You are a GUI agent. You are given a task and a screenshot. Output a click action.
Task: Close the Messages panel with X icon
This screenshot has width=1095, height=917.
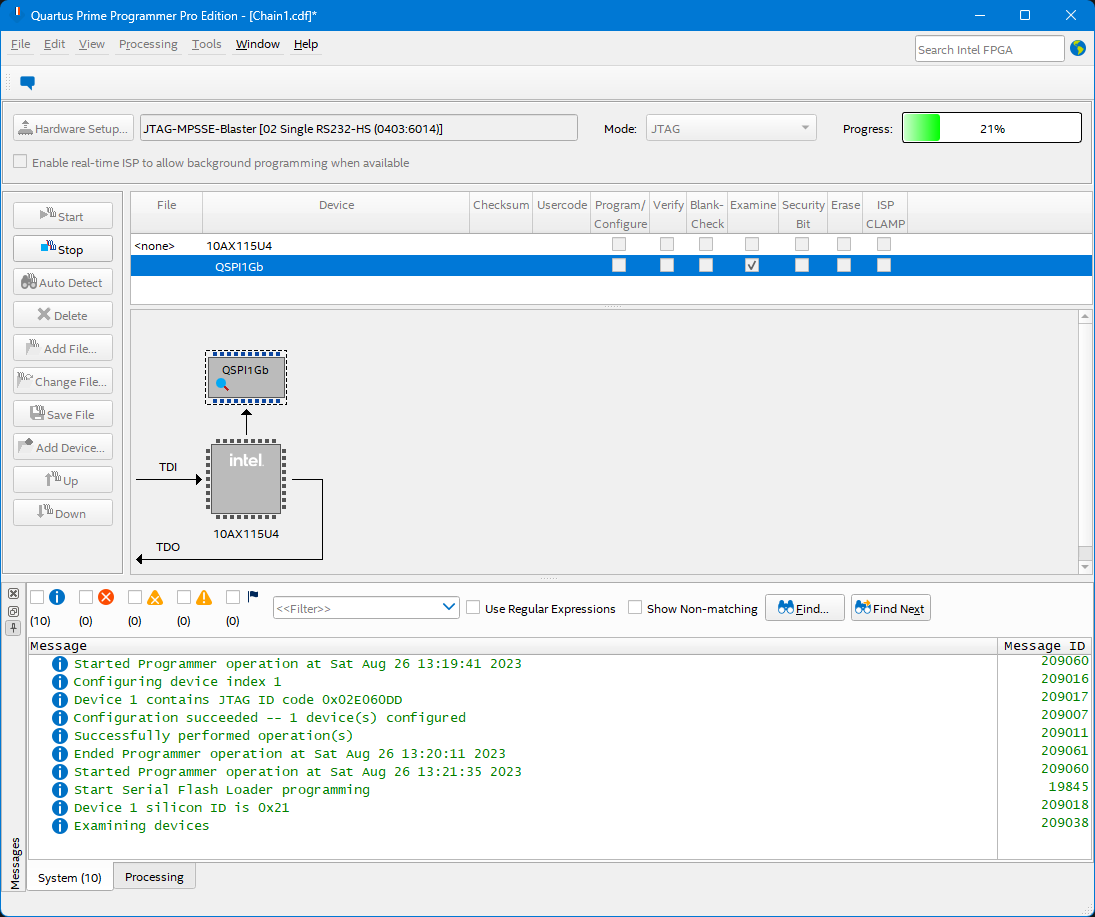[x=13, y=594]
